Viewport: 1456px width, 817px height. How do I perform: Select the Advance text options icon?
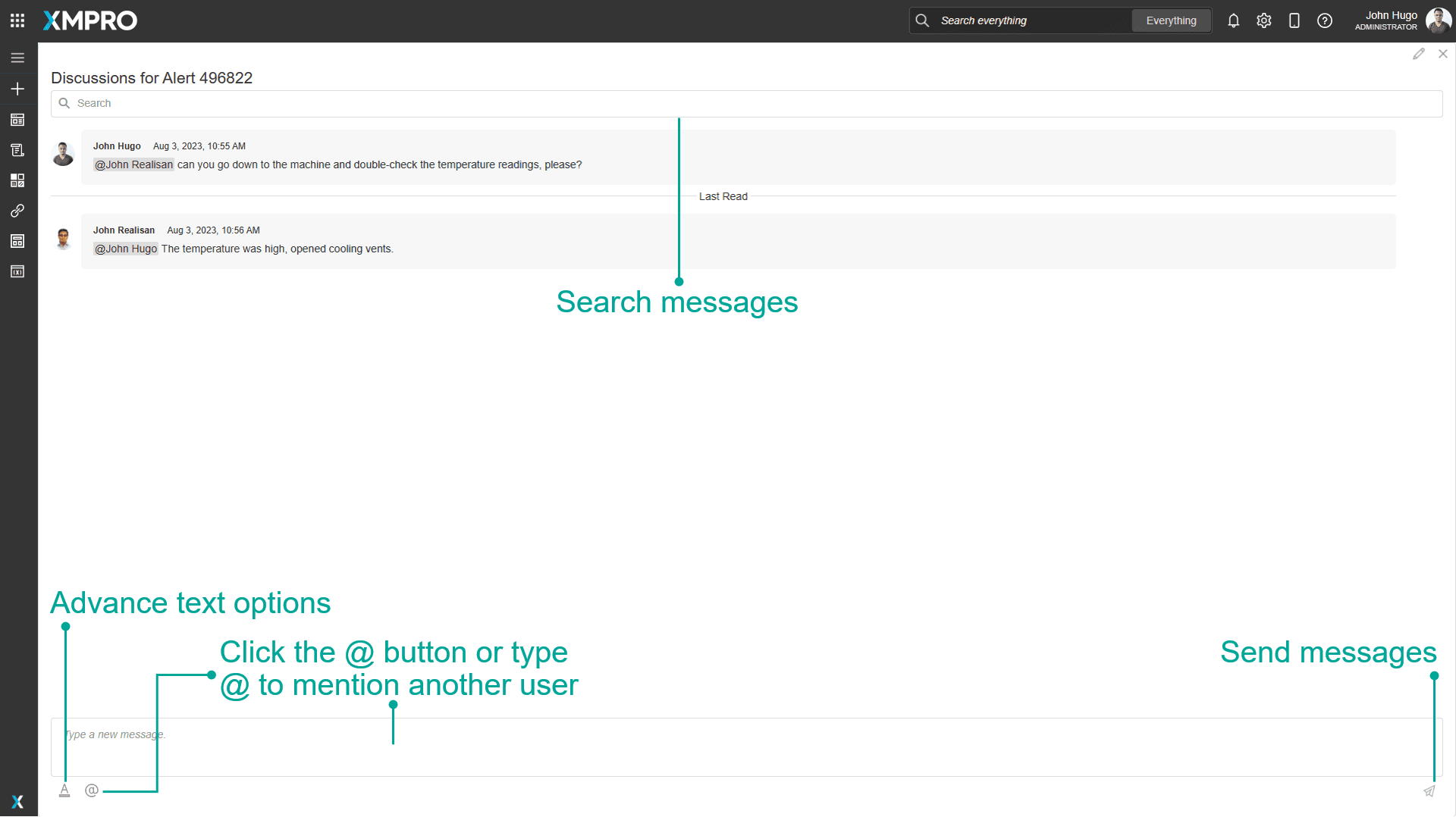(64, 790)
